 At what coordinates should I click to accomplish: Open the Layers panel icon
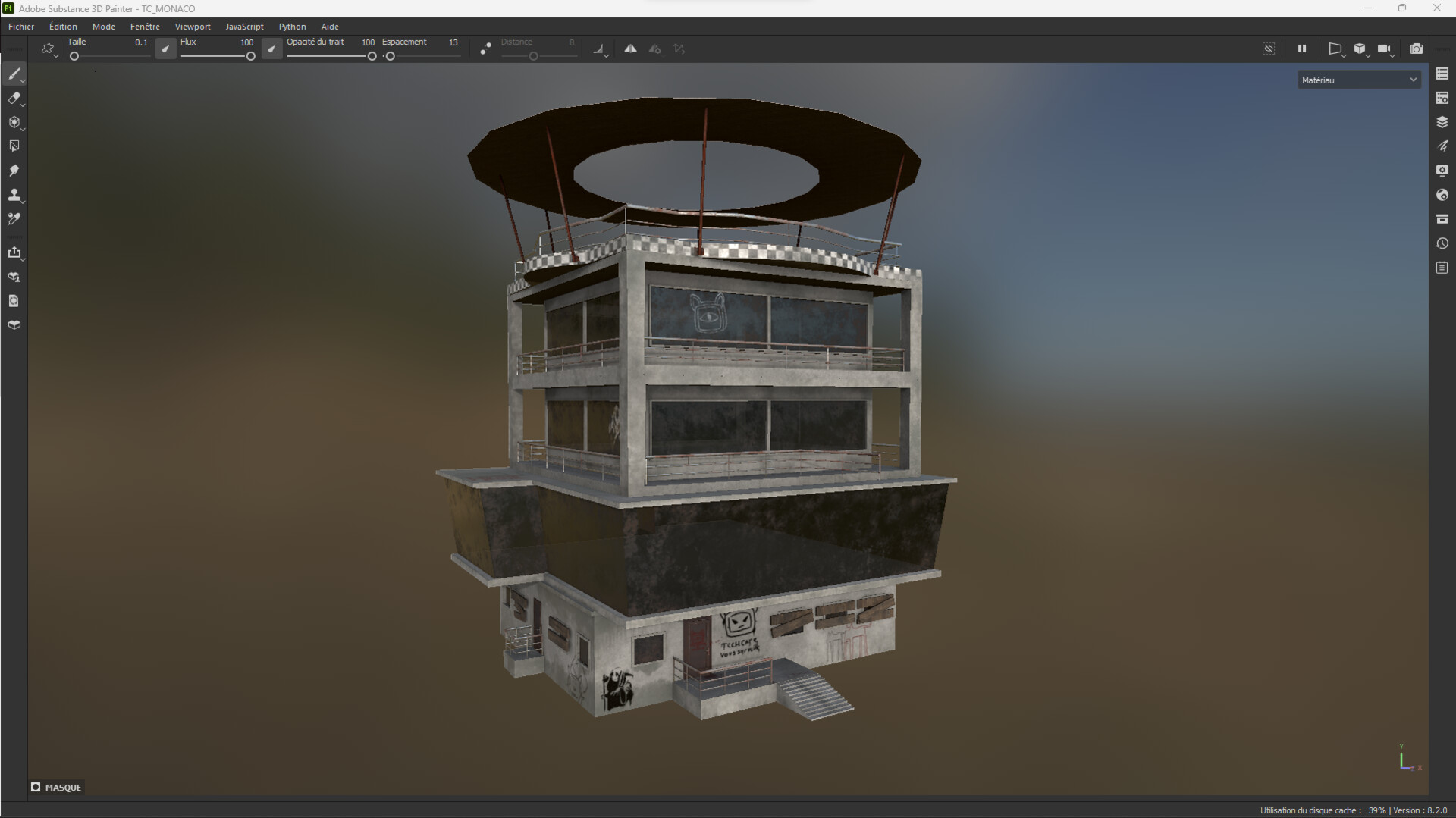point(1443,121)
